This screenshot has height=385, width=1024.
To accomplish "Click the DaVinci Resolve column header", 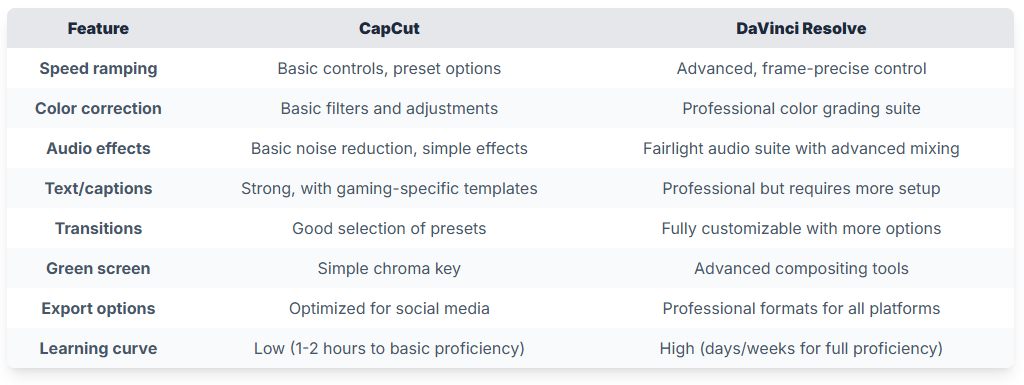I will coord(801,29).
